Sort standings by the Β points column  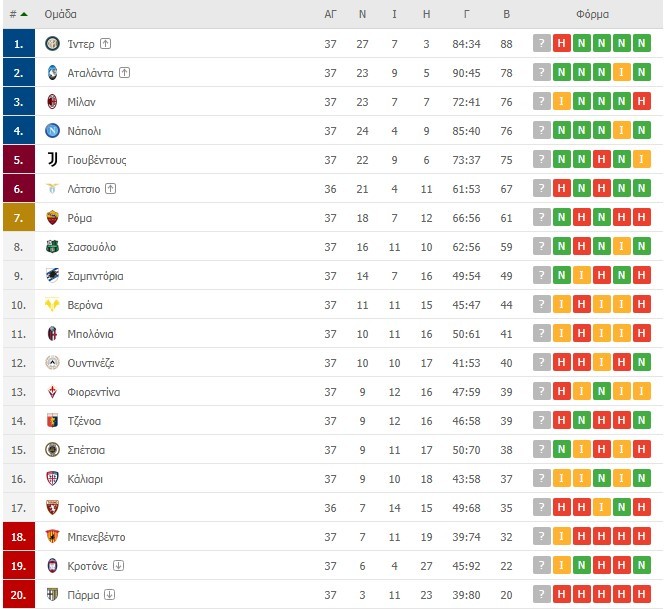pyautogui.click(x=506, y=15)
